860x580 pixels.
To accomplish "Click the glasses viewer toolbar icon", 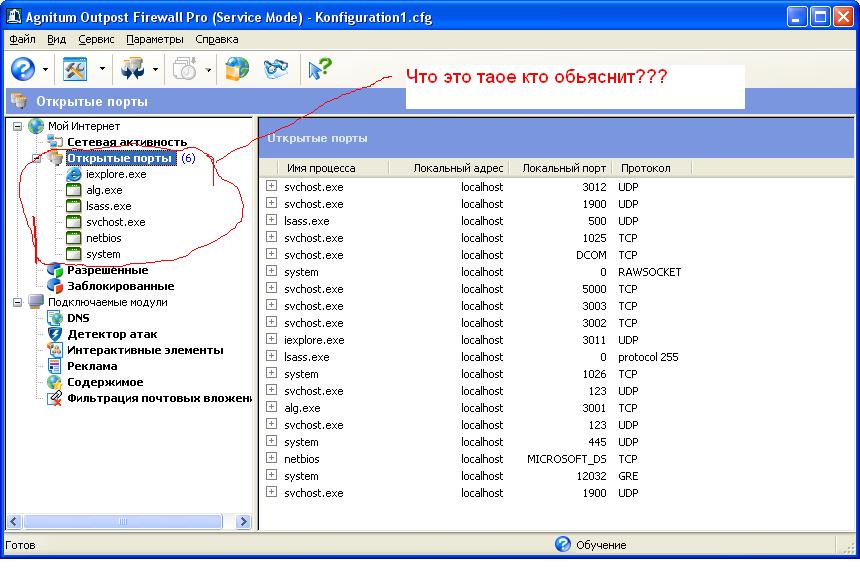I will [276, 69].
